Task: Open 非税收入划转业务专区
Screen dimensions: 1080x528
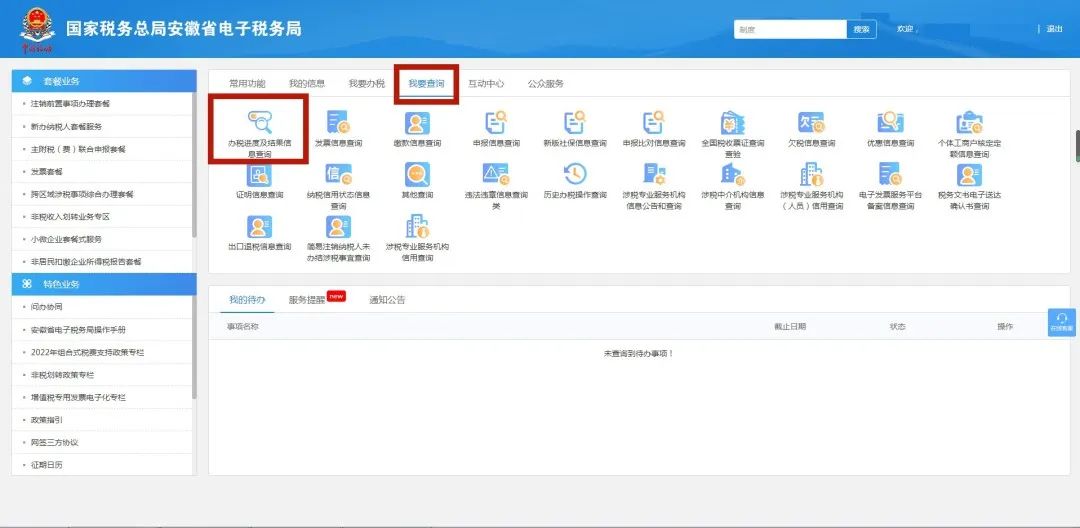Action: (70, 217)
